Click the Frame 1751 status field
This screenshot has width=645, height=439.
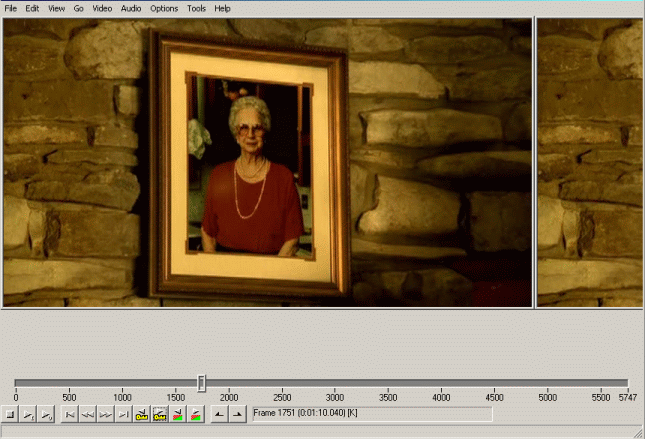[372, 413]
